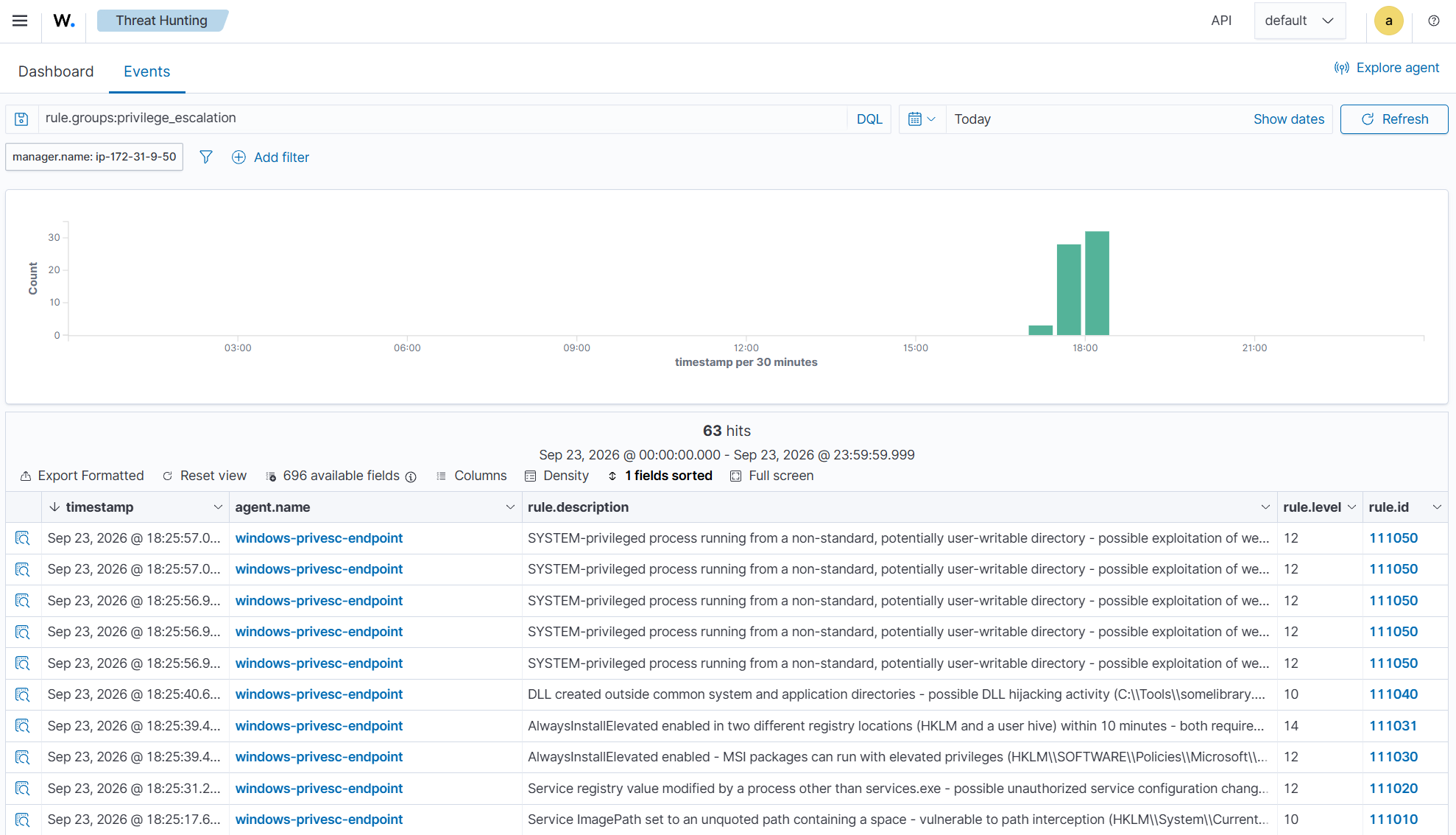This screenshot has width=1456, height=835.
Task: Inspect document for rule 111040 row
Action: coord(23,694)
